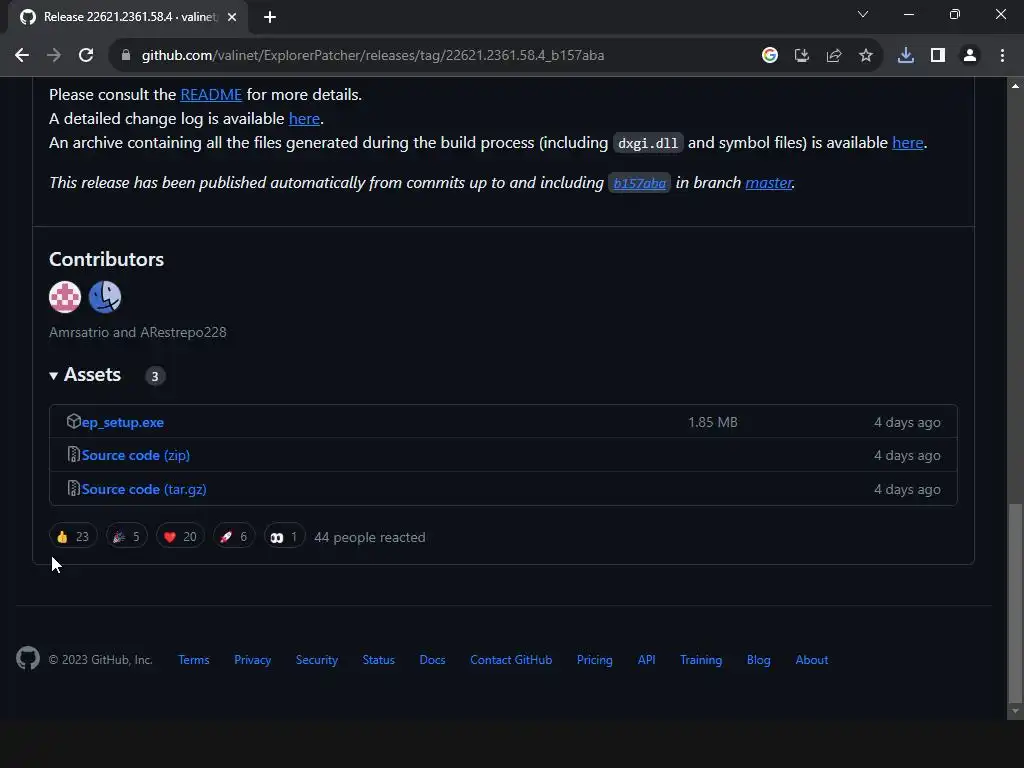Click the GitHub logo in footer
The width and height of the screenshot is (1024, 768).
click(28, 658)
